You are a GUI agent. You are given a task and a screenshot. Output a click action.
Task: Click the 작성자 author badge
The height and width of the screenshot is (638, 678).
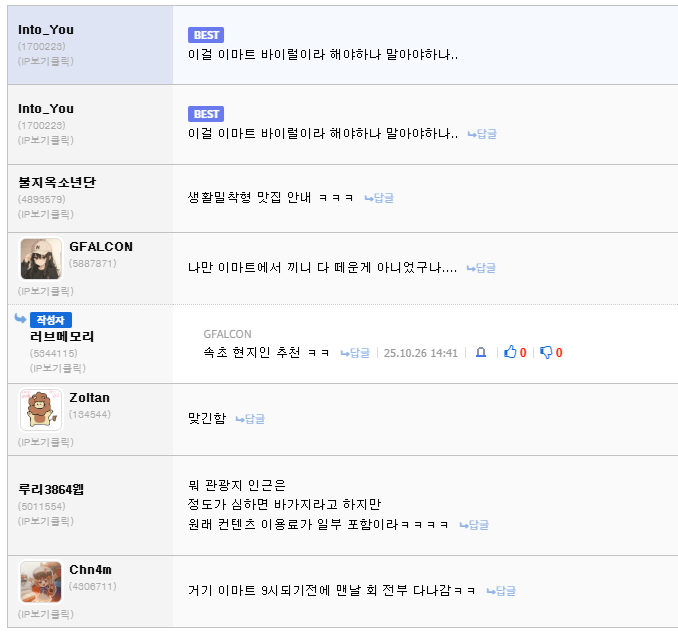coord(50,320)
